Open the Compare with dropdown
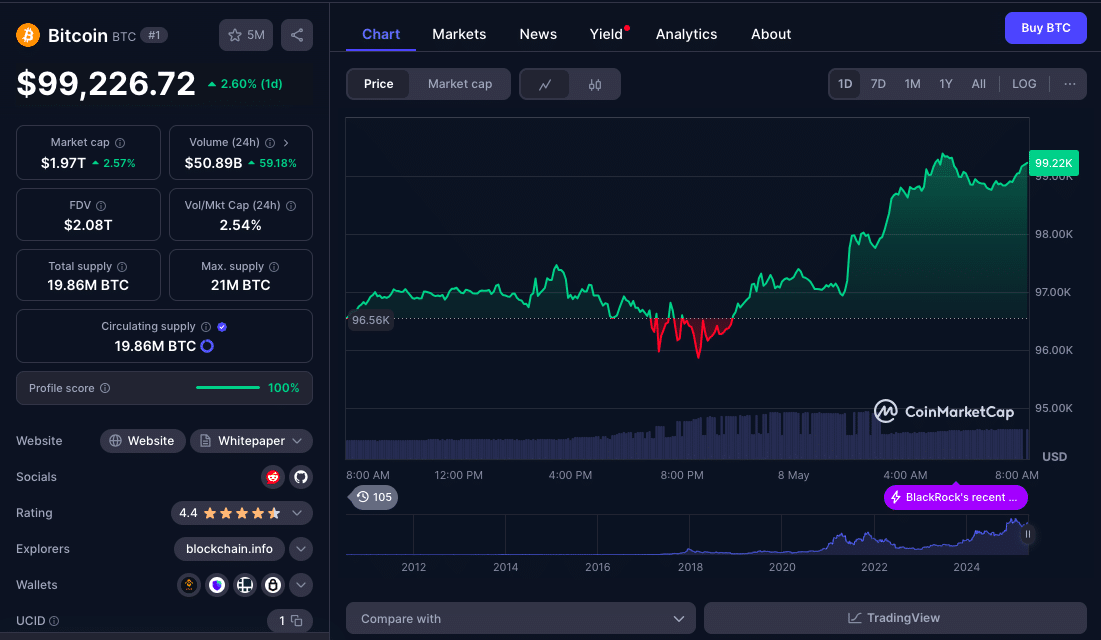 pos(520,619)
